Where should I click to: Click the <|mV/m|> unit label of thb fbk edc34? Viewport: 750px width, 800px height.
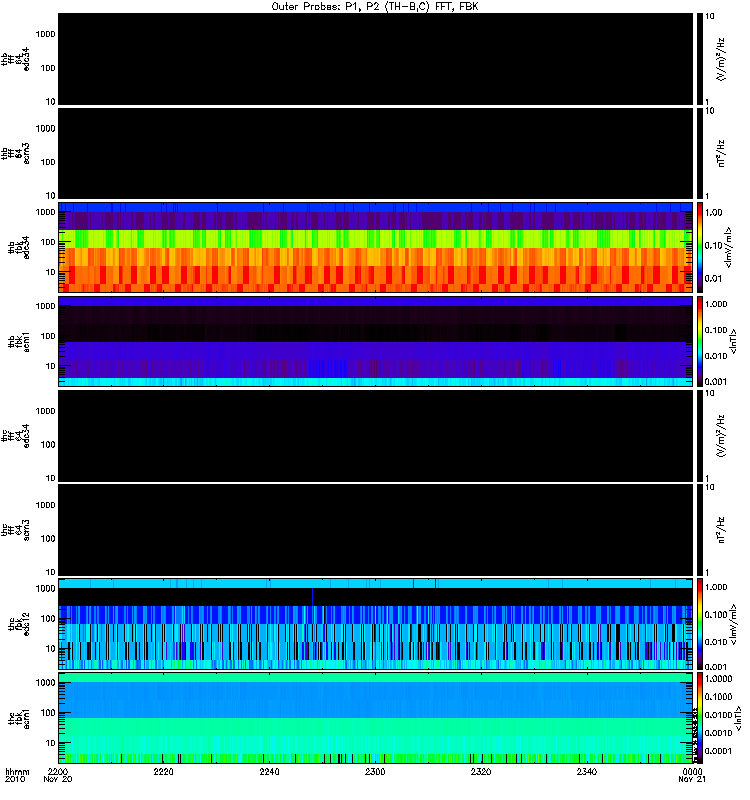pos(729,247)
